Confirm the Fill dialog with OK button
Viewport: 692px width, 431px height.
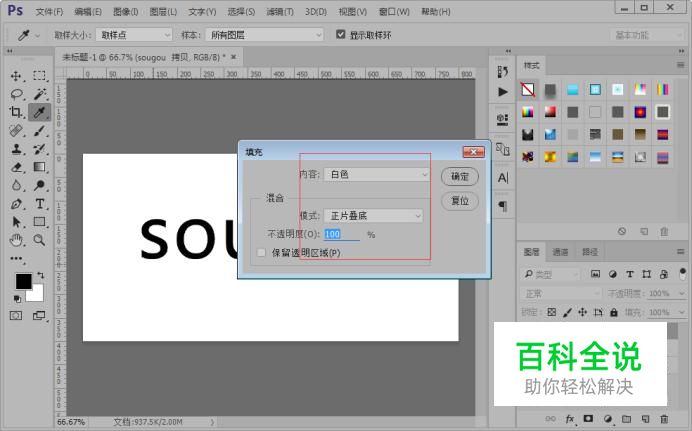[459, 176]
